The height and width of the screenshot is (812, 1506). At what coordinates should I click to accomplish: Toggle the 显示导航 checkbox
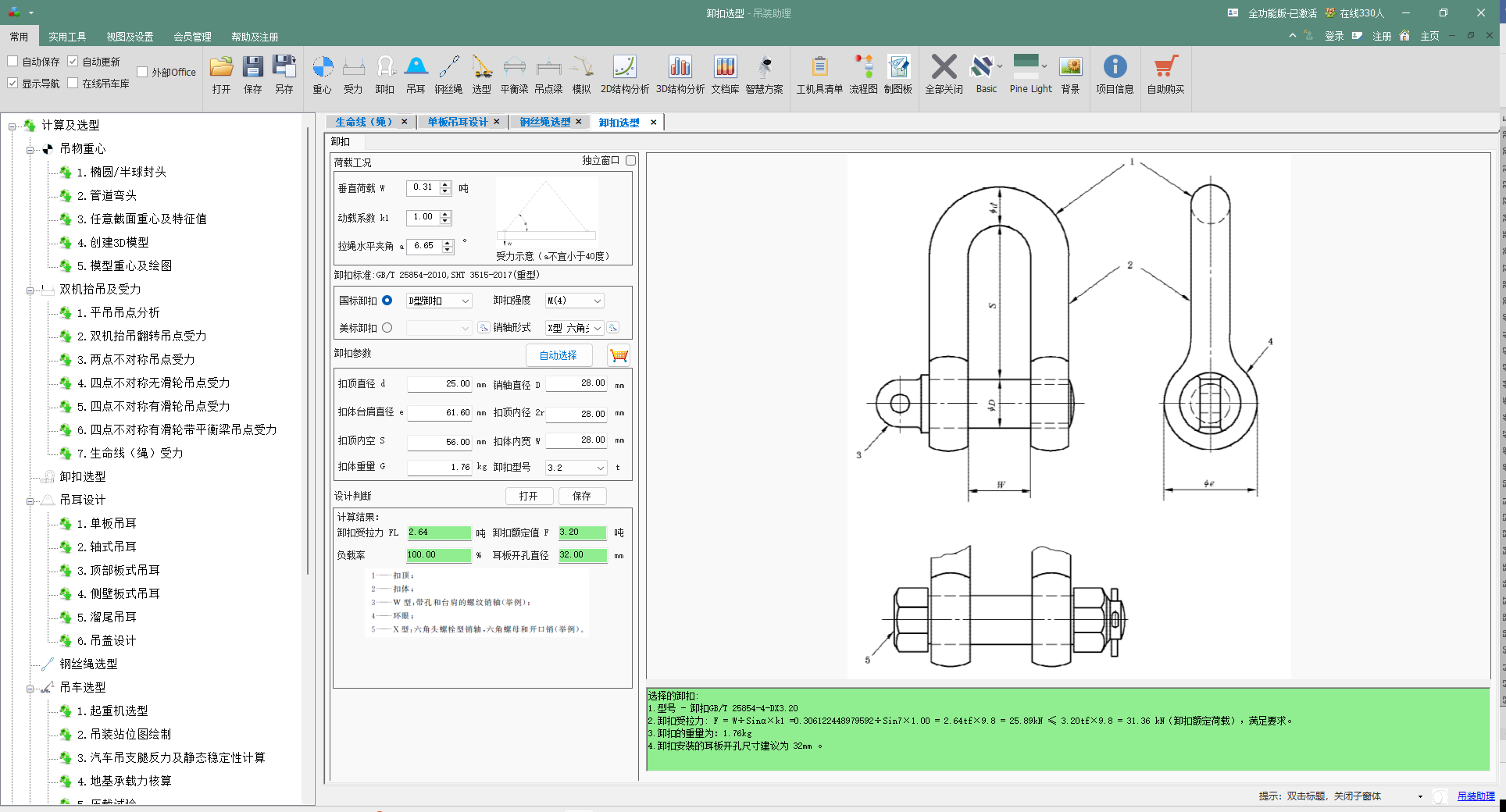click(13, 83)
